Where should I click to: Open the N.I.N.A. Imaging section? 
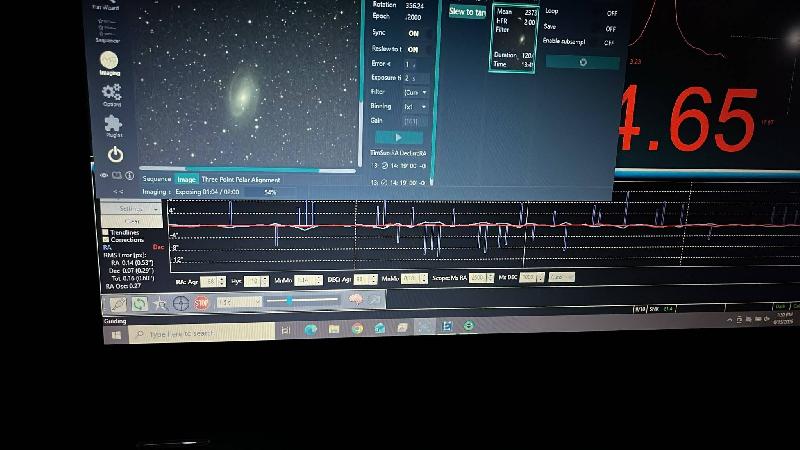109,64
